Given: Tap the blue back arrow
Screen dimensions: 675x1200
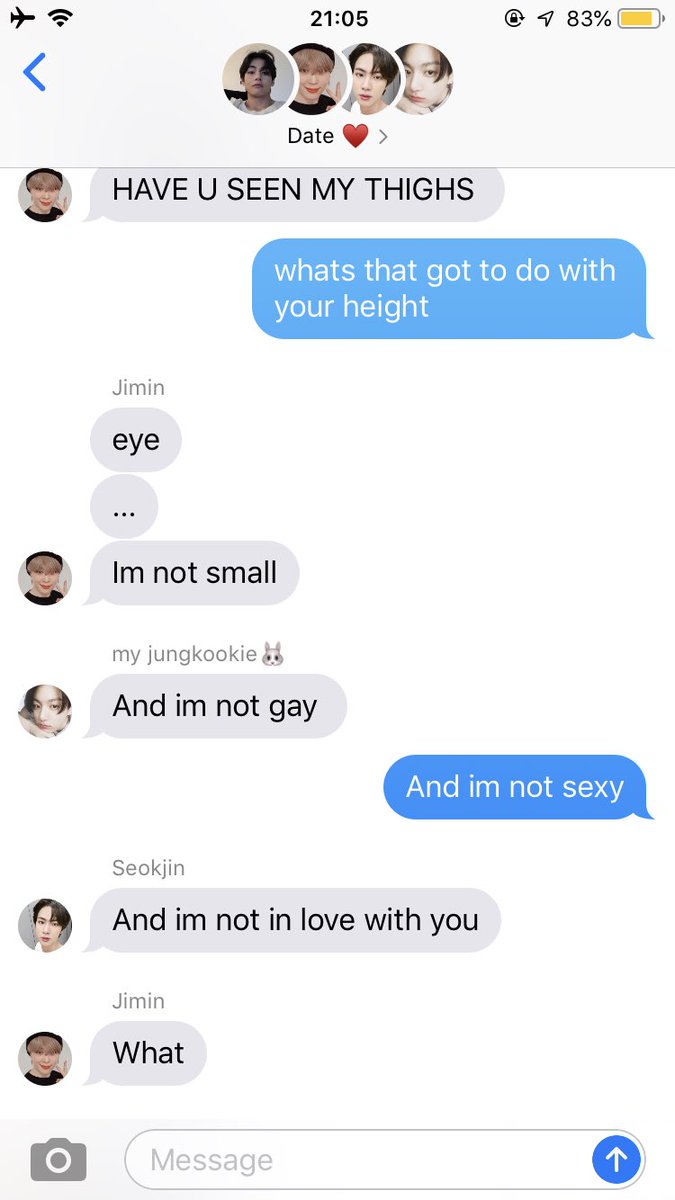Looking at the screenshot, I should (35, 72).
